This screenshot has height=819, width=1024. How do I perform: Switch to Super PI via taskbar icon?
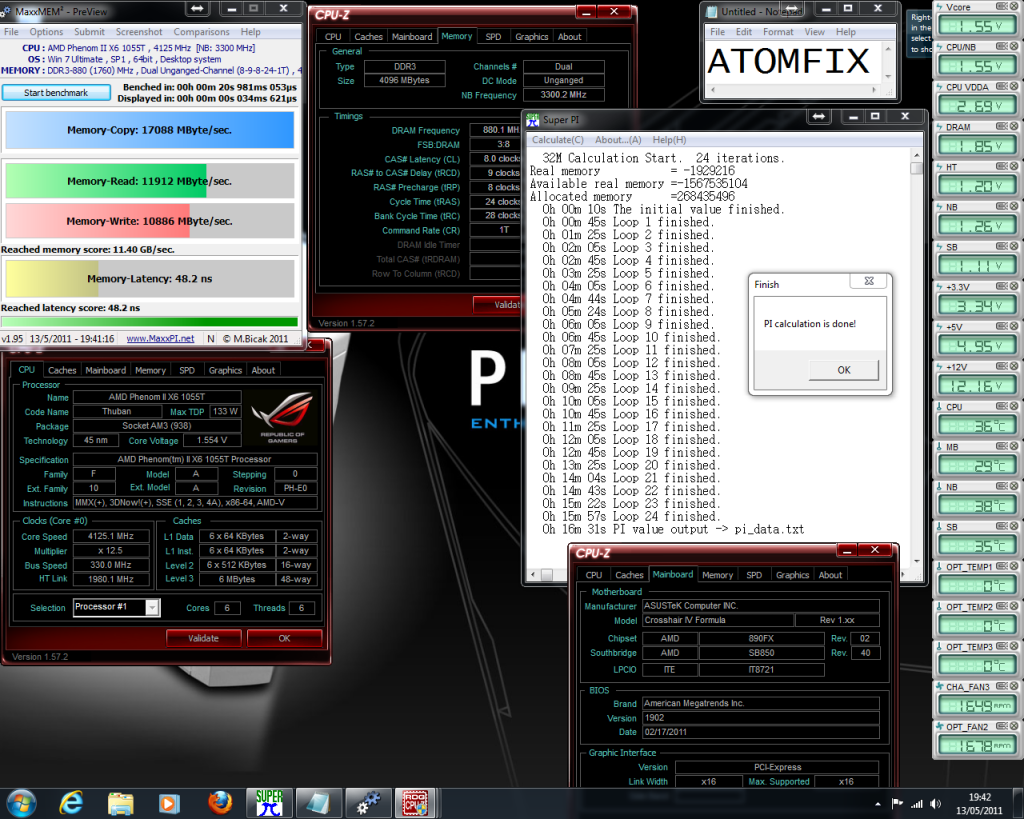point(269,803)
